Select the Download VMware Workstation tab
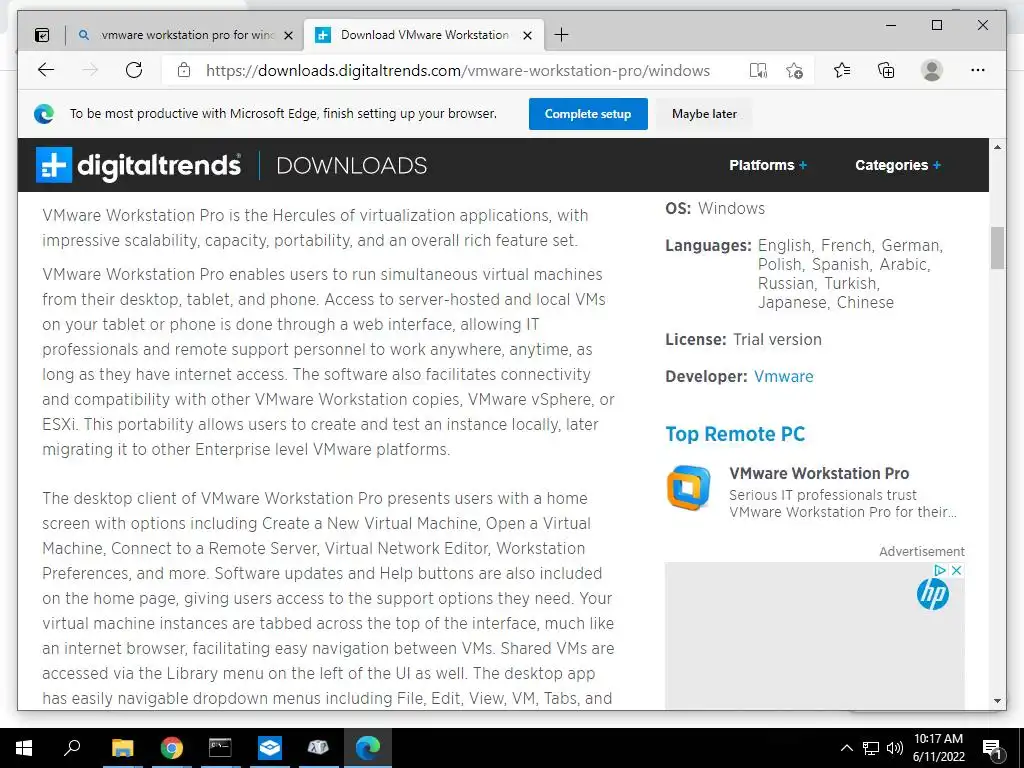The image size is (1024, 768). 424,35
